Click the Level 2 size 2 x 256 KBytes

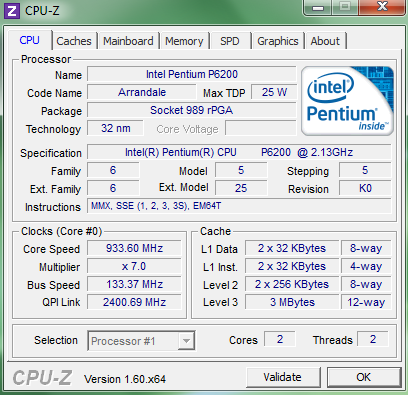tap(292, 284)
